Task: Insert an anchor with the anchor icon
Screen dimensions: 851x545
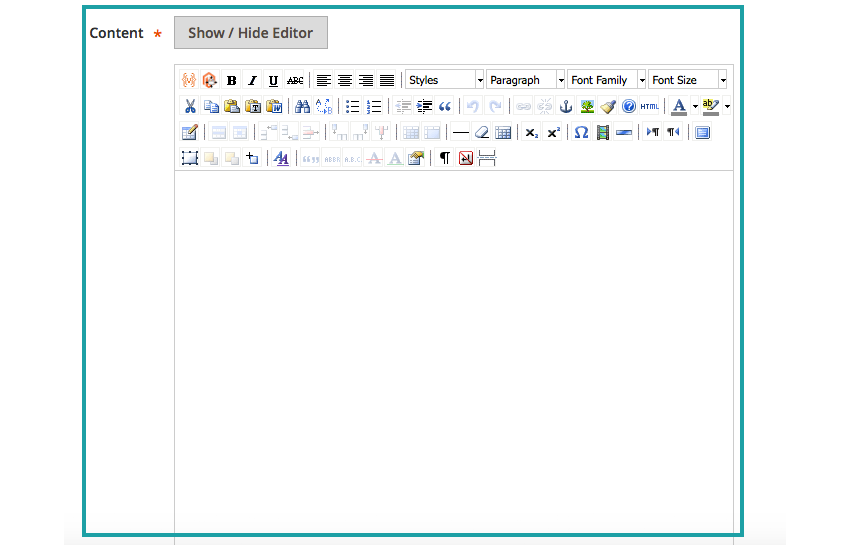Action: (566, 106)
